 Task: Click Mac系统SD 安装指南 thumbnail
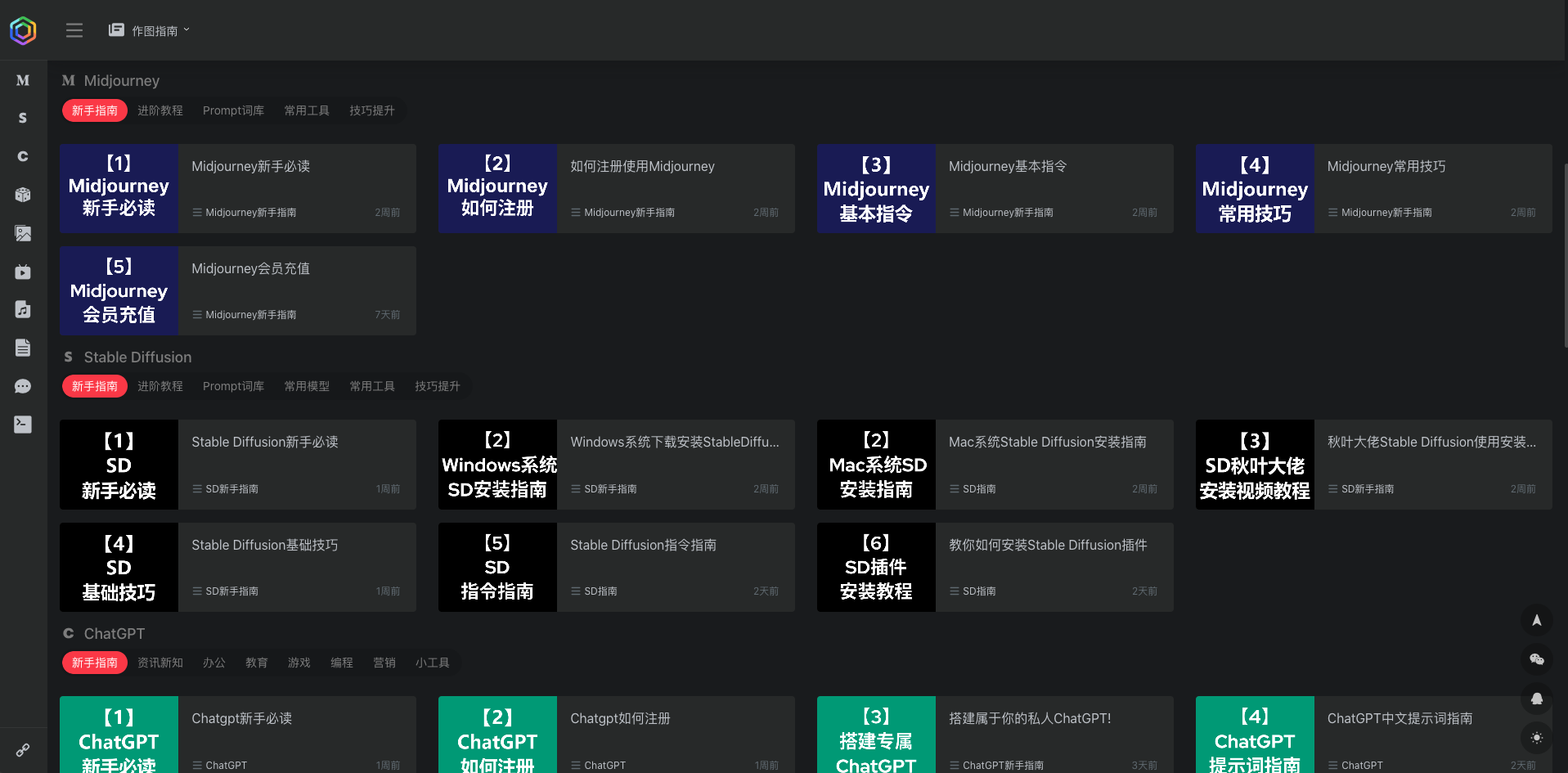(x=876, y=465)
